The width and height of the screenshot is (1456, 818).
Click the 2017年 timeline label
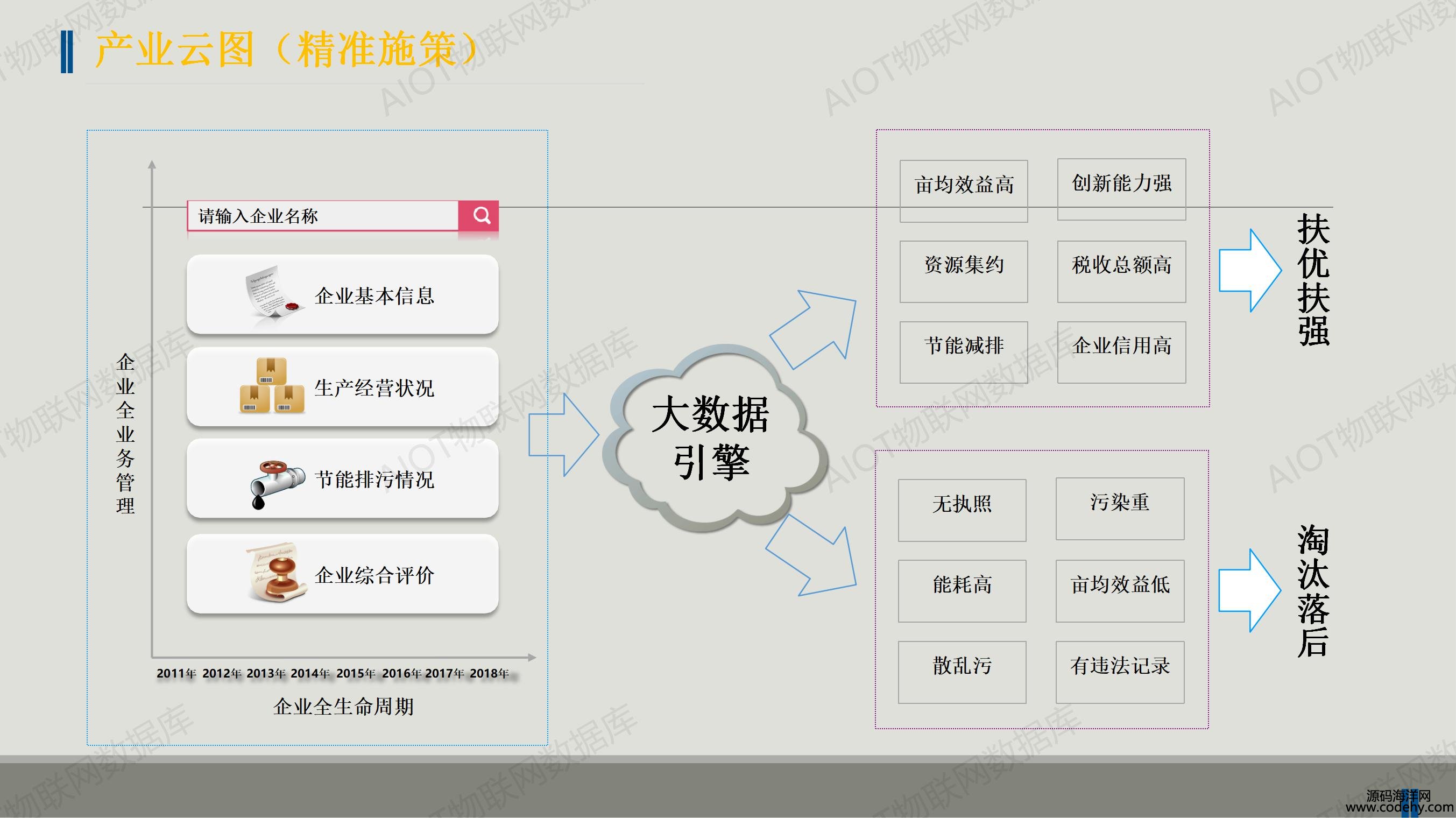(445, 673)
